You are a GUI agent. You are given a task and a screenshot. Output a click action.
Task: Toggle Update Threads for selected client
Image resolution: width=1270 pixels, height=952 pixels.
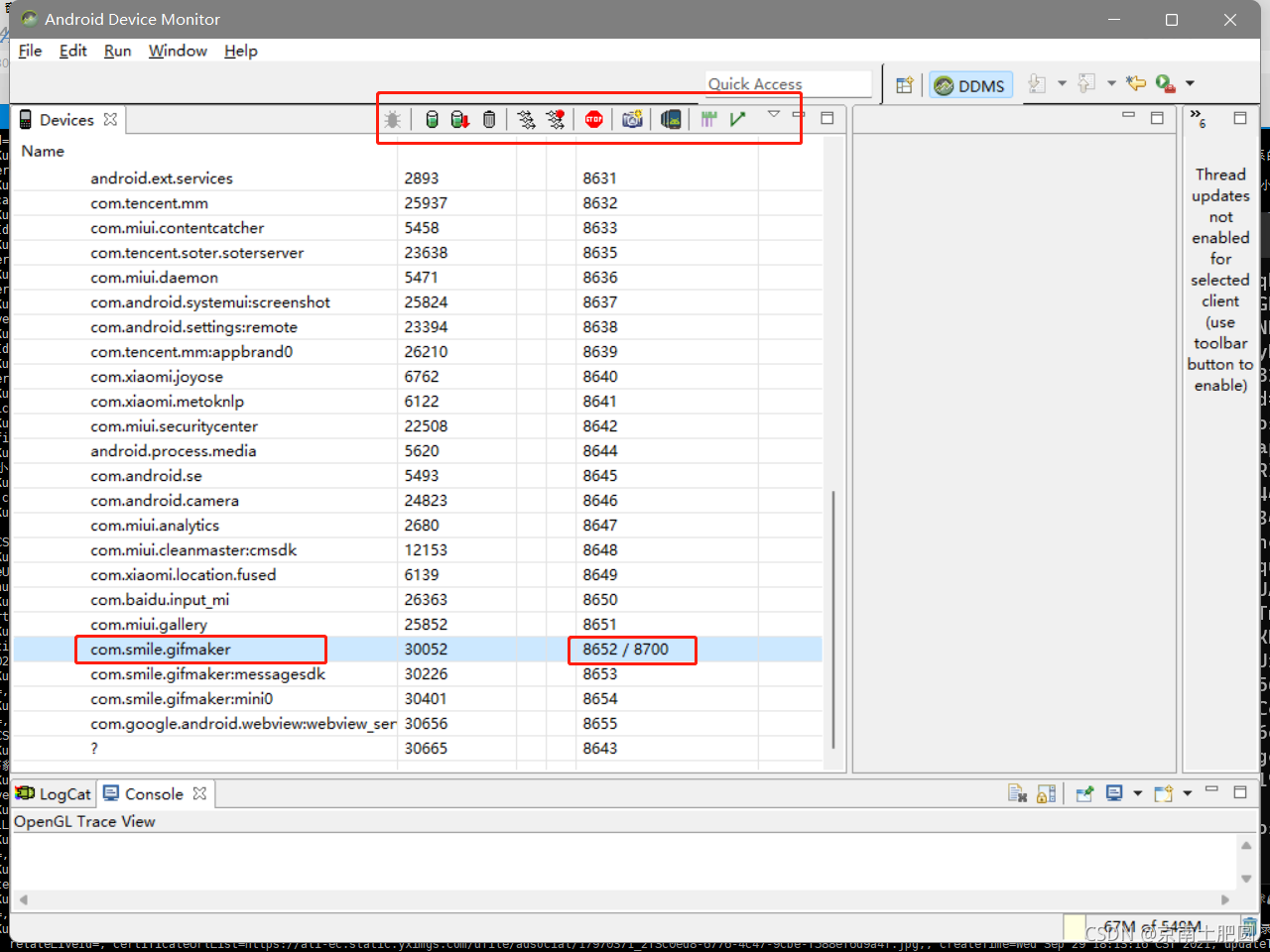526,120
